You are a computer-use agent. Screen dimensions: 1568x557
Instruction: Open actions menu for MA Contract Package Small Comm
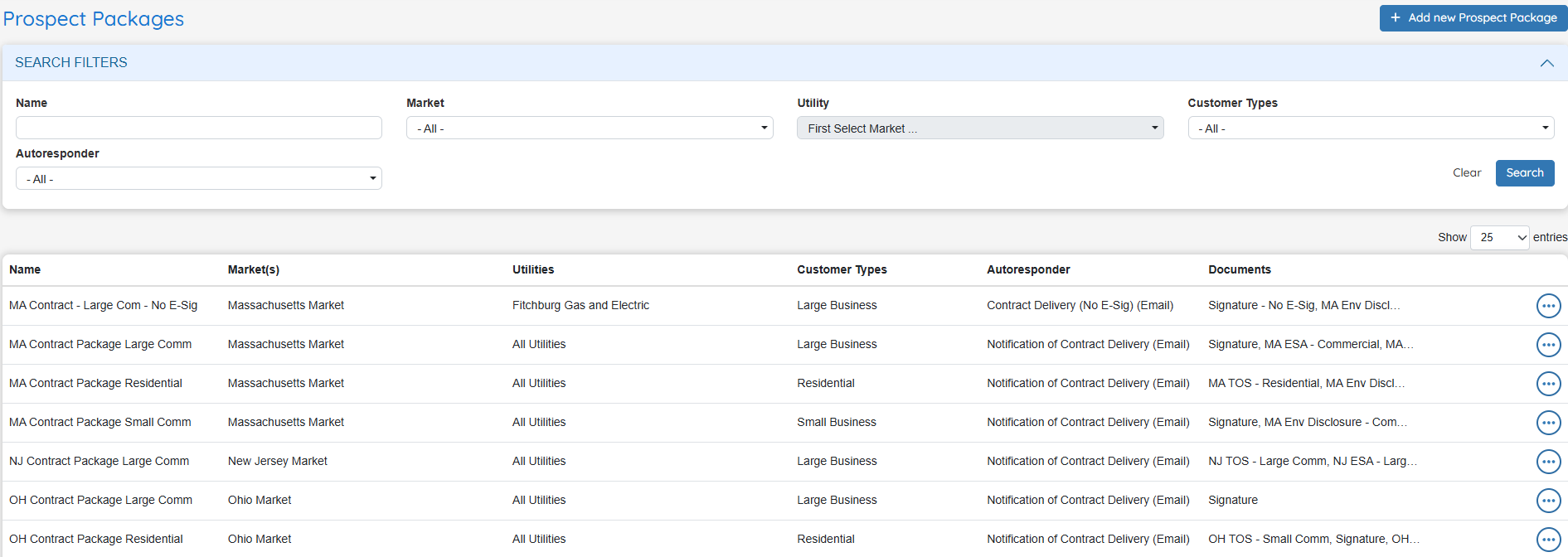[1548, 423]
